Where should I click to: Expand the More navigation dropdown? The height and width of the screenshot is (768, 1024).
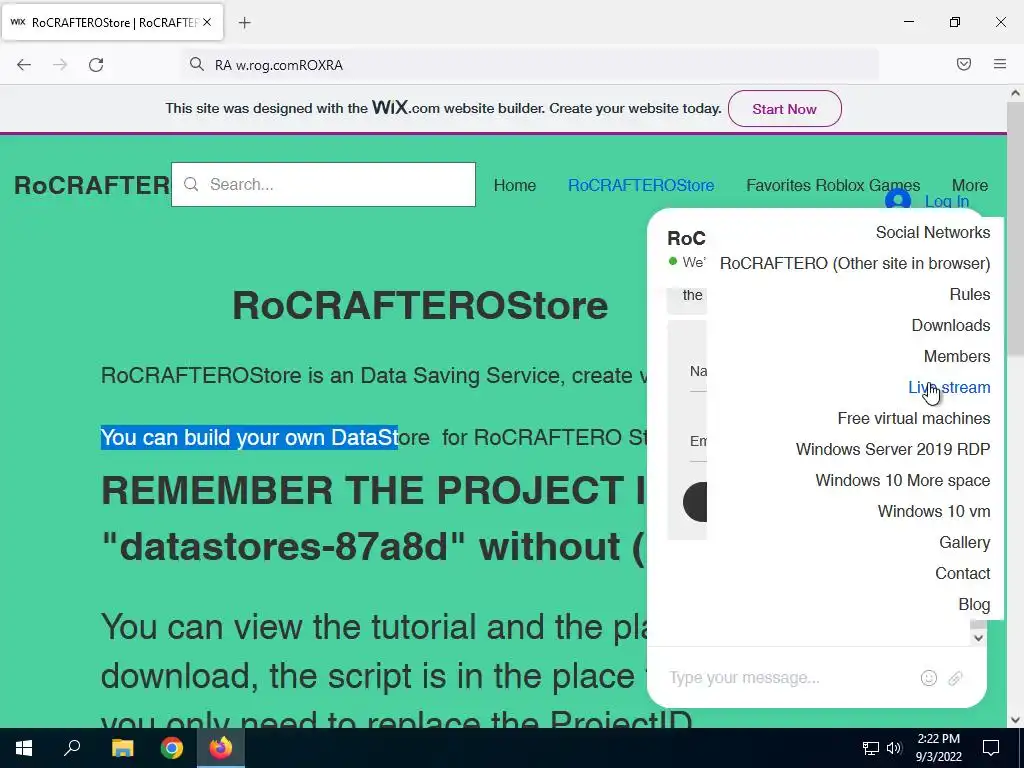[970, 185]
